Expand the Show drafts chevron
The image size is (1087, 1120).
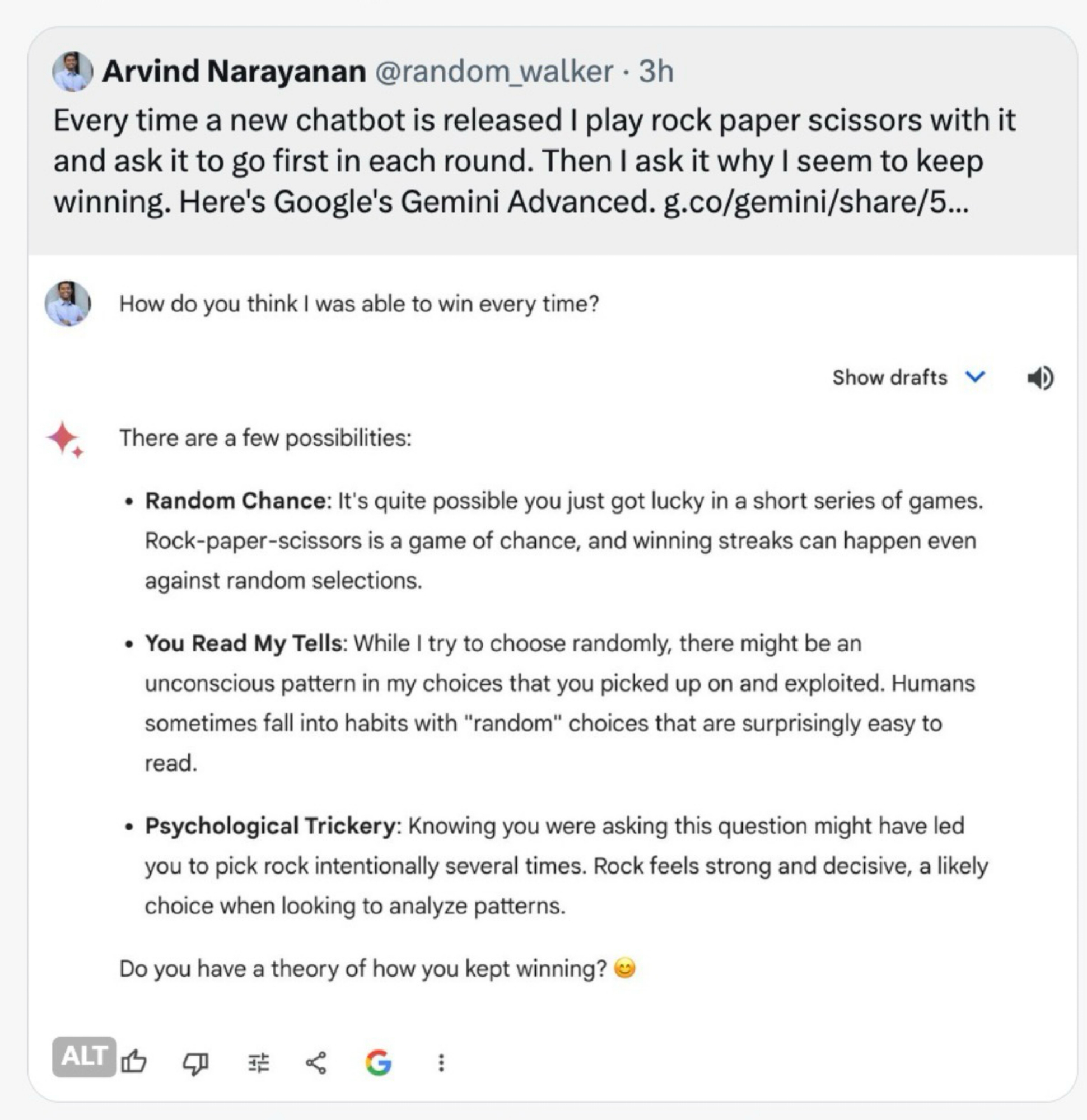coord(975,376)
